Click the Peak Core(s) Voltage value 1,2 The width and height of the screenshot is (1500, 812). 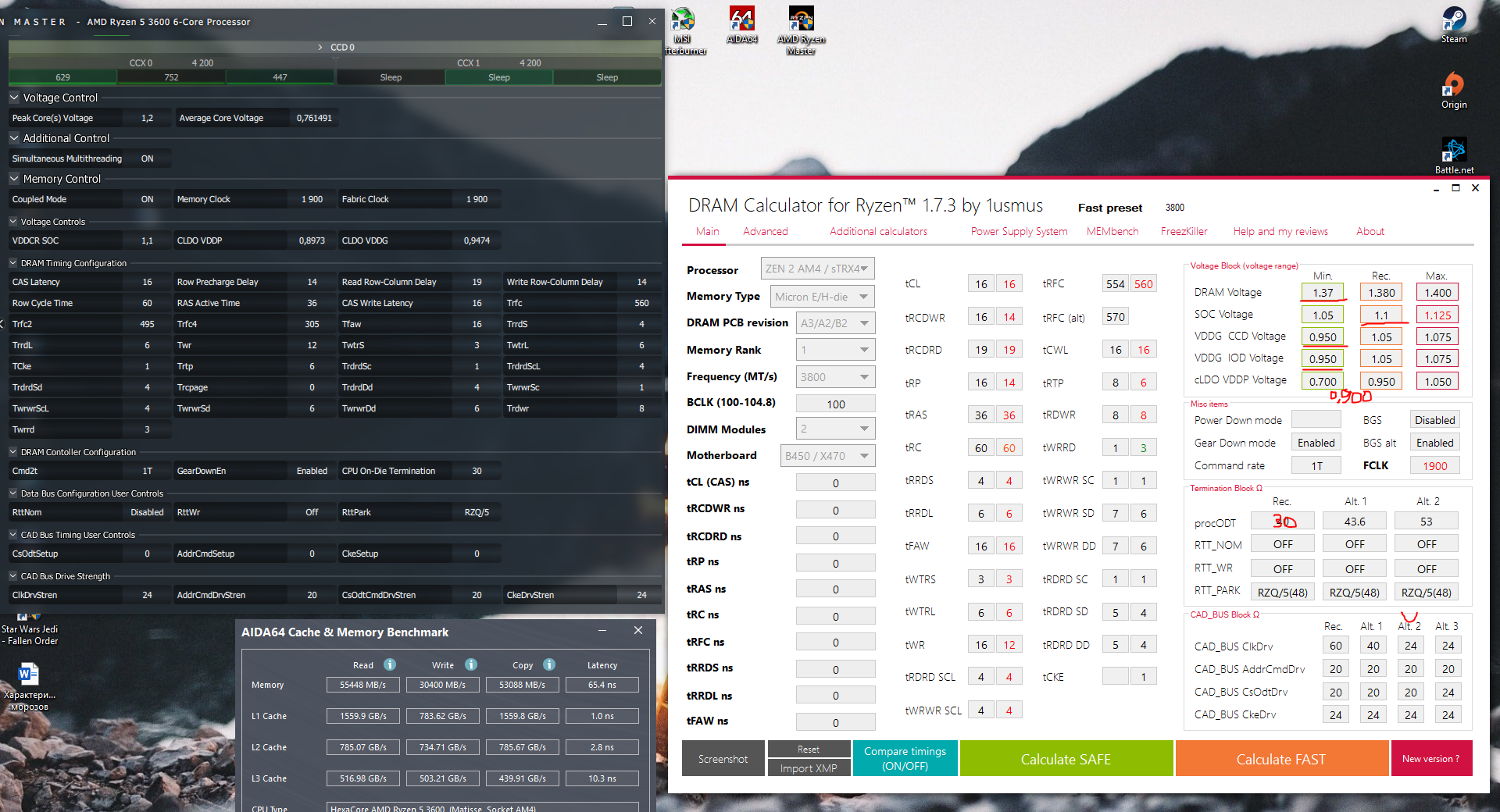click(147, 118)
